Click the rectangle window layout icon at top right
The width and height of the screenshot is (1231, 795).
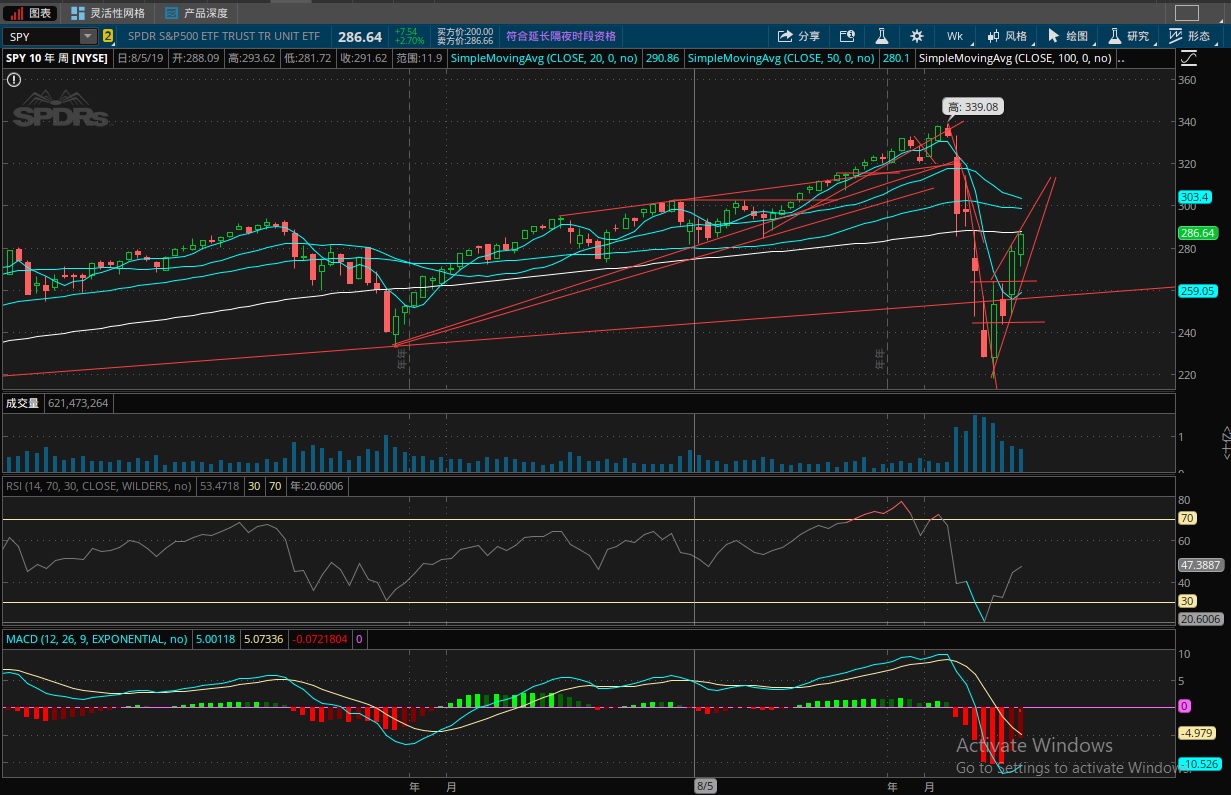coord(1186,13)
